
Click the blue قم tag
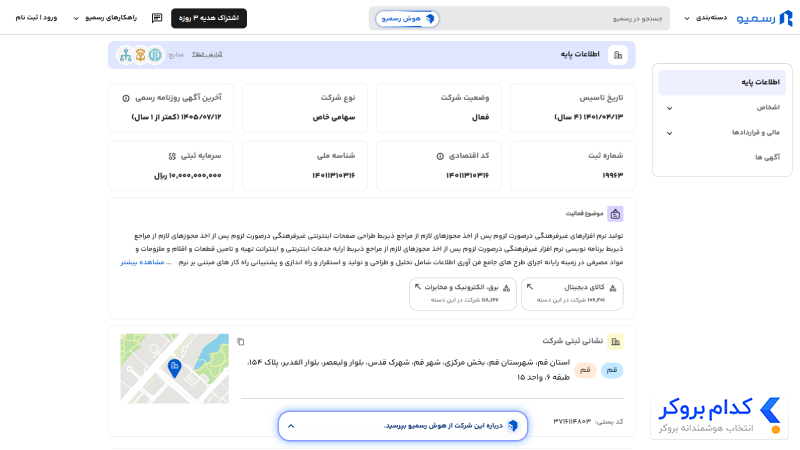tap(612, 370)
